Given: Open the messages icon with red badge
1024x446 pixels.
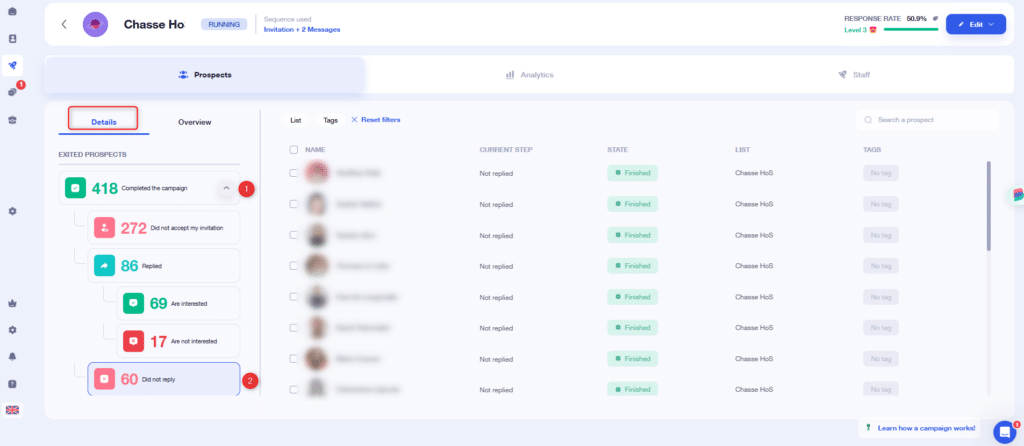Looking at the screenshot, I should pyautogui.click(x=12, y=93).
